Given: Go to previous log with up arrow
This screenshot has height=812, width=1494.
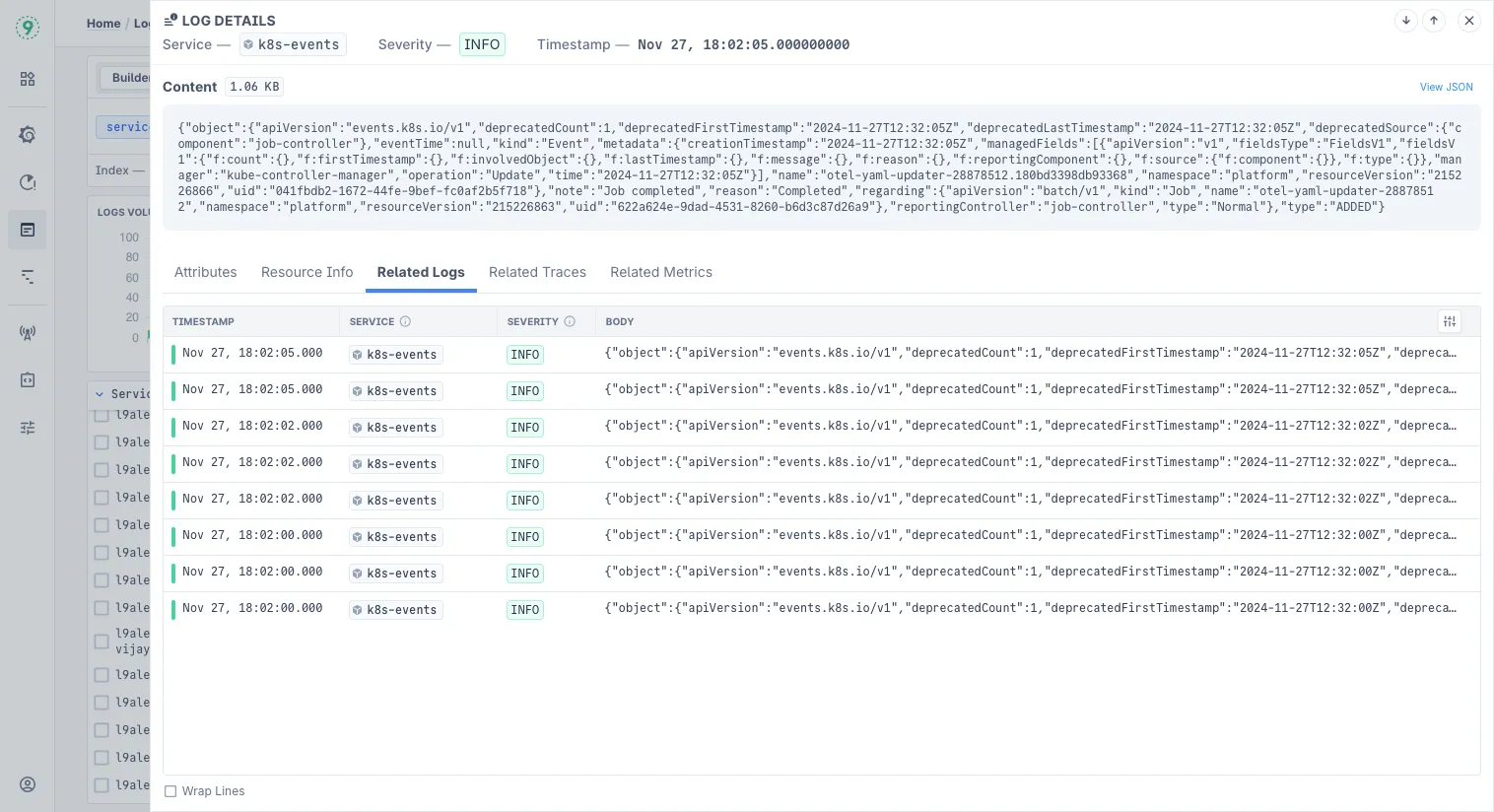Looking at the screenshot, I should pyautogui.click(x=1434, y=21).
